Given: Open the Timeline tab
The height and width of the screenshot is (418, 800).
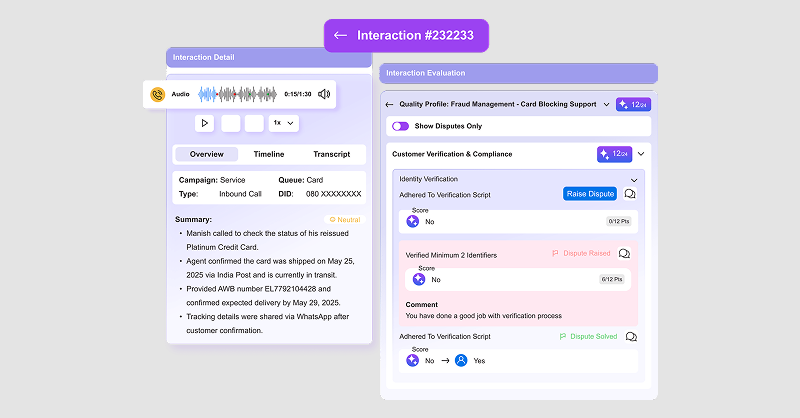Looking at the screenshot, I should click(268, 154).
